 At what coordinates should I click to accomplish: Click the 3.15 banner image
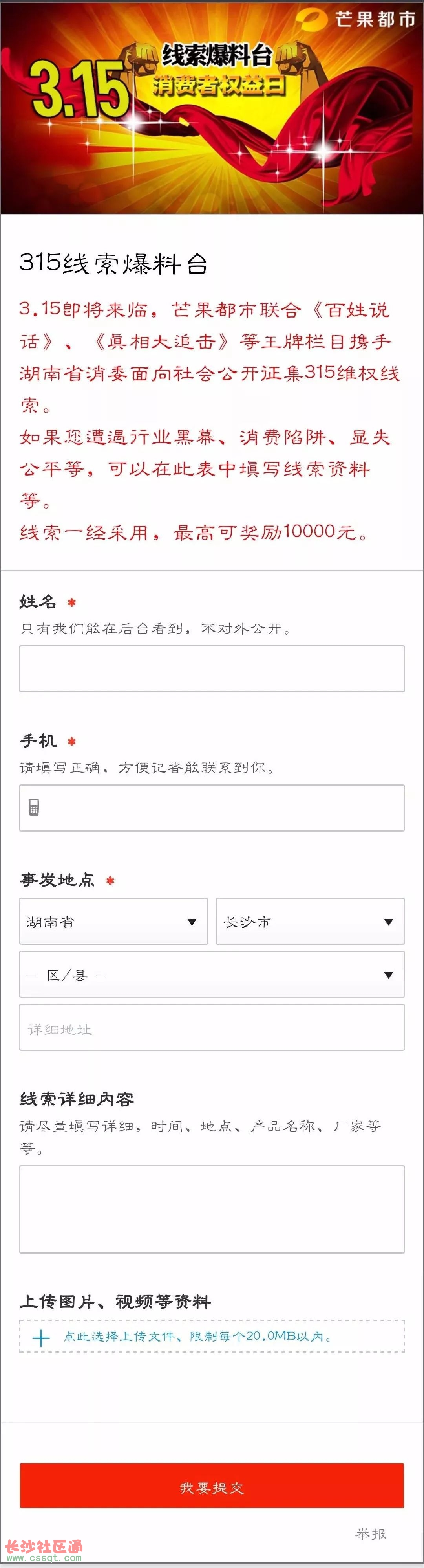[212, 107]
